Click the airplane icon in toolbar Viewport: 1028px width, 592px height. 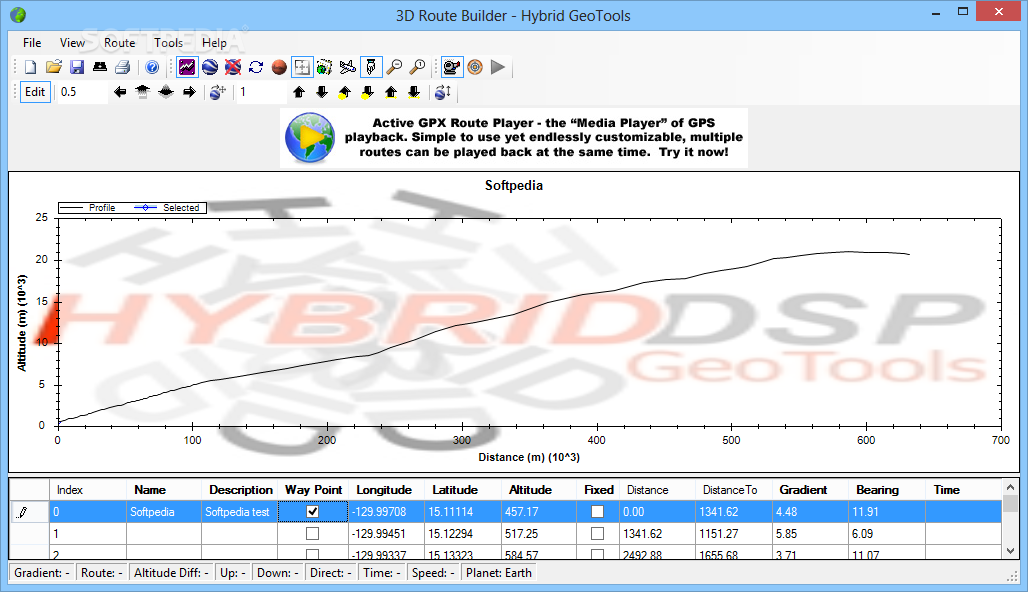pyautogui.click(x=347, y=67)
